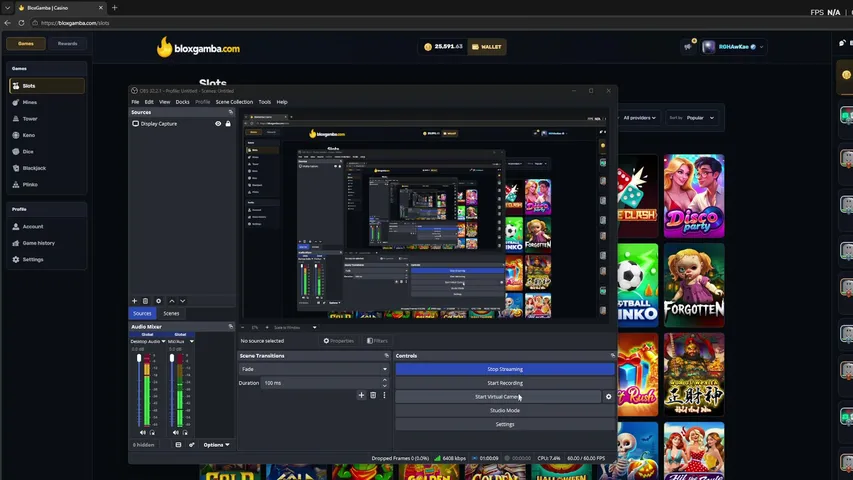Open the OBS Docks menu
The image size is (853, 480).
point(182,102)
